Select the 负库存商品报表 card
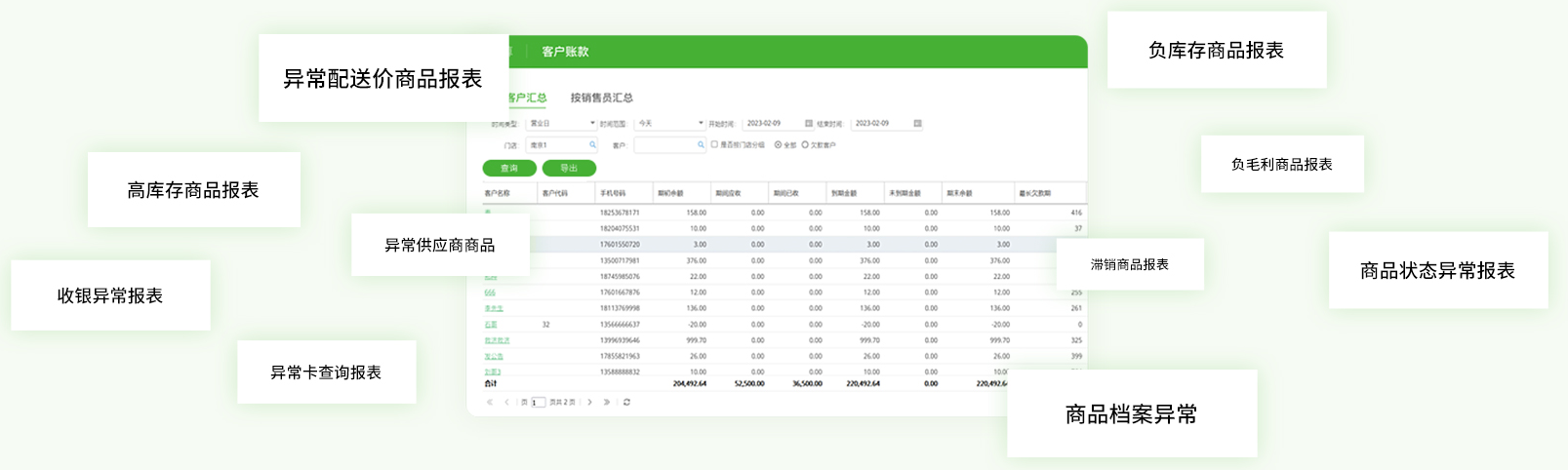1568x470 pixels. click(x=1216, y=51)
